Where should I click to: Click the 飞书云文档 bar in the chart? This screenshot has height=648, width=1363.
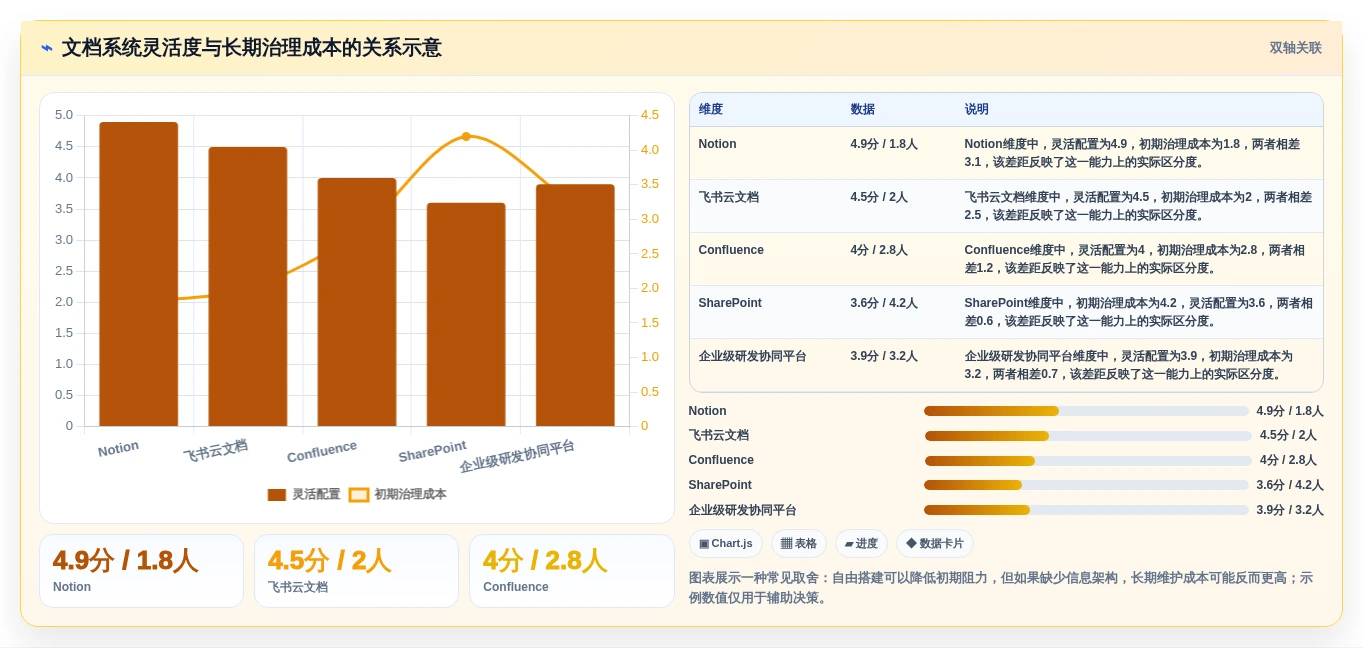click(248, 287)
